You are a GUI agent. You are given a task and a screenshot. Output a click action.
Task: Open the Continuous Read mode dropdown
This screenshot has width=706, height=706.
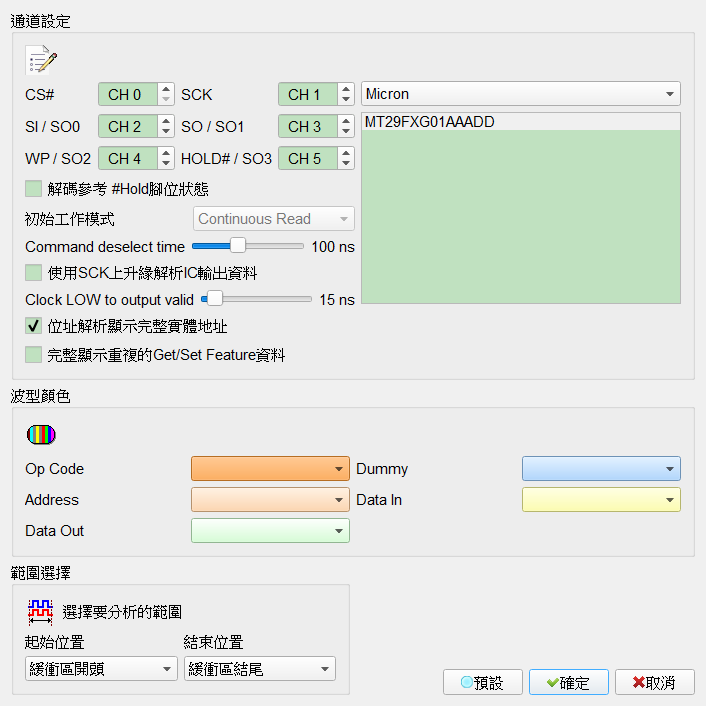[x=274, y=219]
